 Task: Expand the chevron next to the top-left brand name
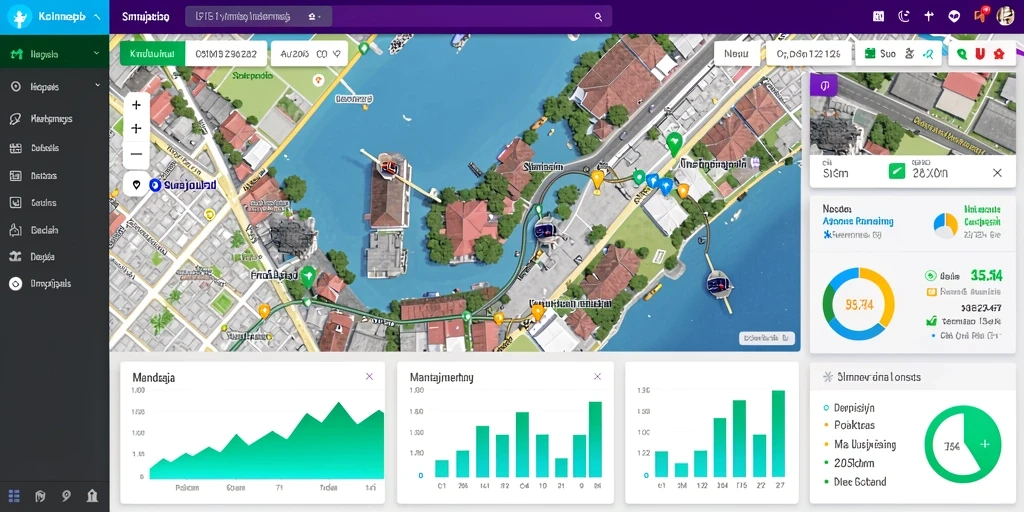(95, 18)
